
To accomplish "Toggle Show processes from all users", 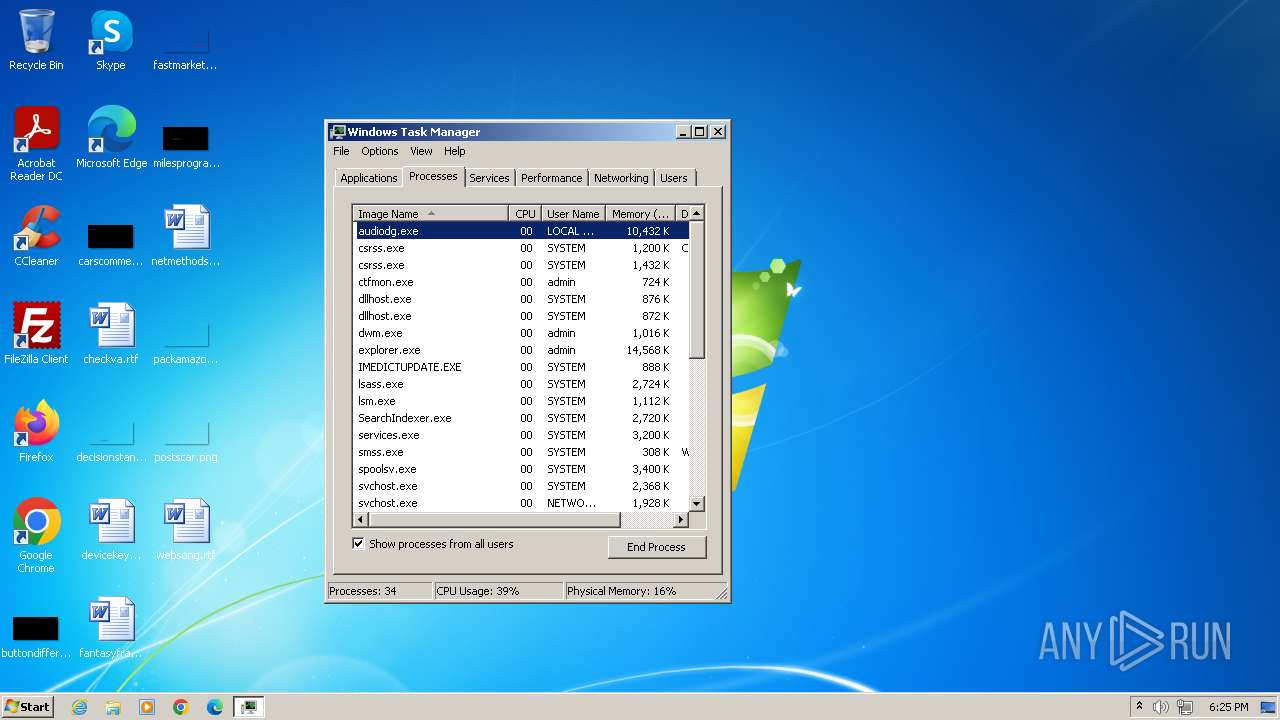I will click(358, 544).
